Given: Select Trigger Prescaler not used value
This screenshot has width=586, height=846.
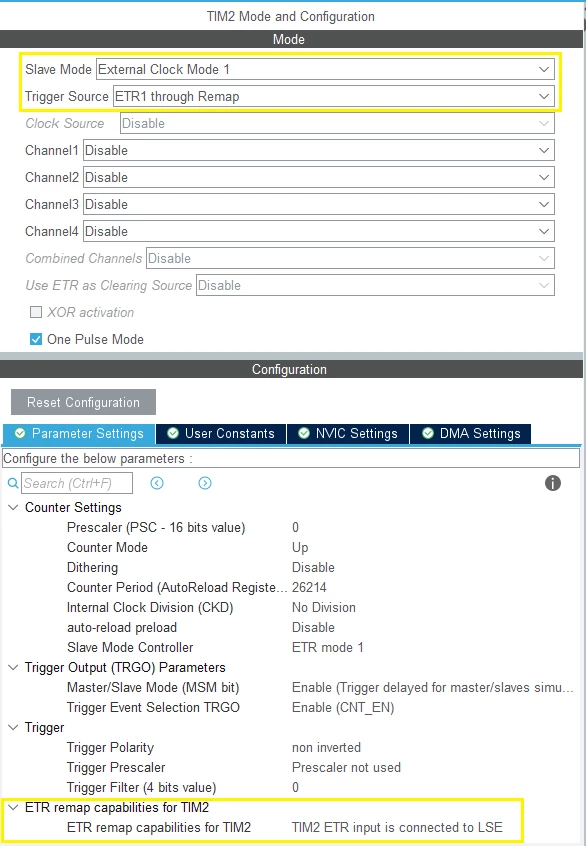Looking at the screenshot, I should pyautogui.click(x=346, y=767).
